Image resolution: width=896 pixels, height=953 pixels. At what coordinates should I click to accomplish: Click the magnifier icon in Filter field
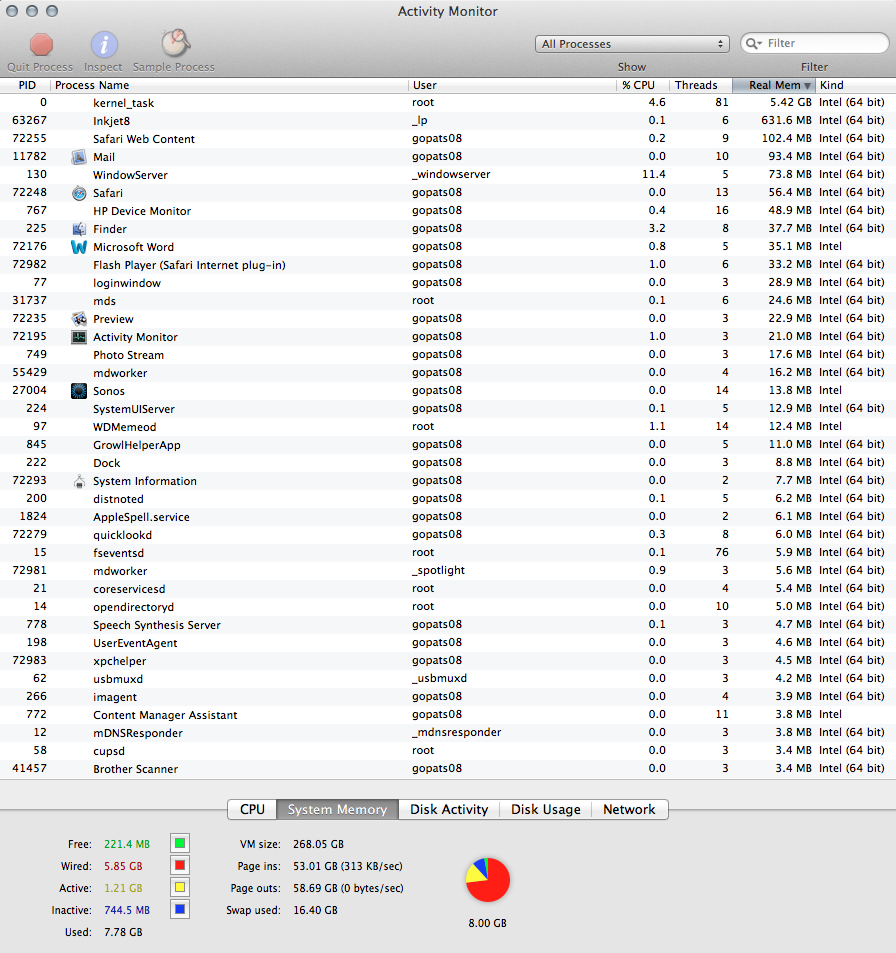pos(753,43)
